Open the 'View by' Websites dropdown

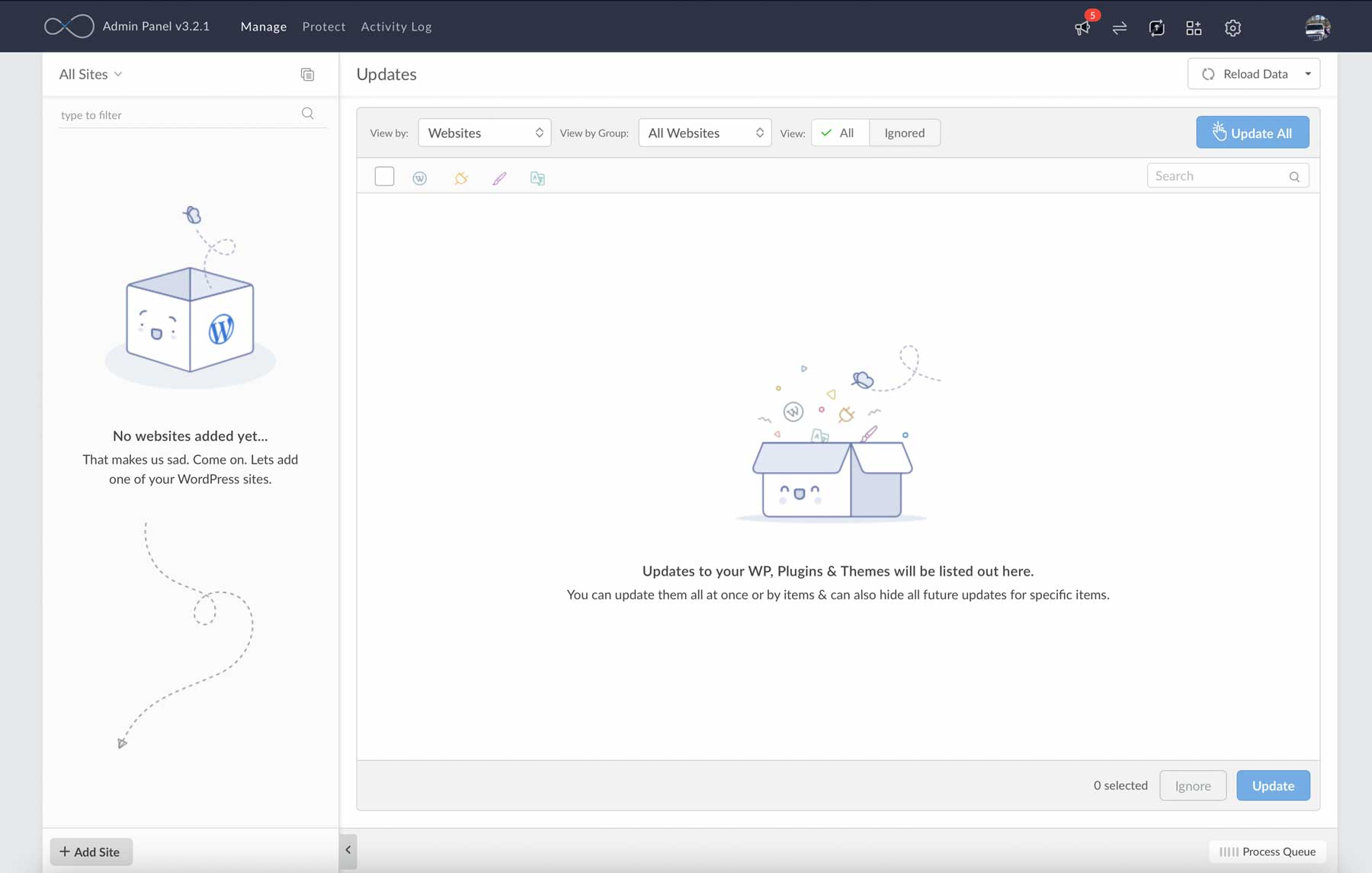(484, 132)
